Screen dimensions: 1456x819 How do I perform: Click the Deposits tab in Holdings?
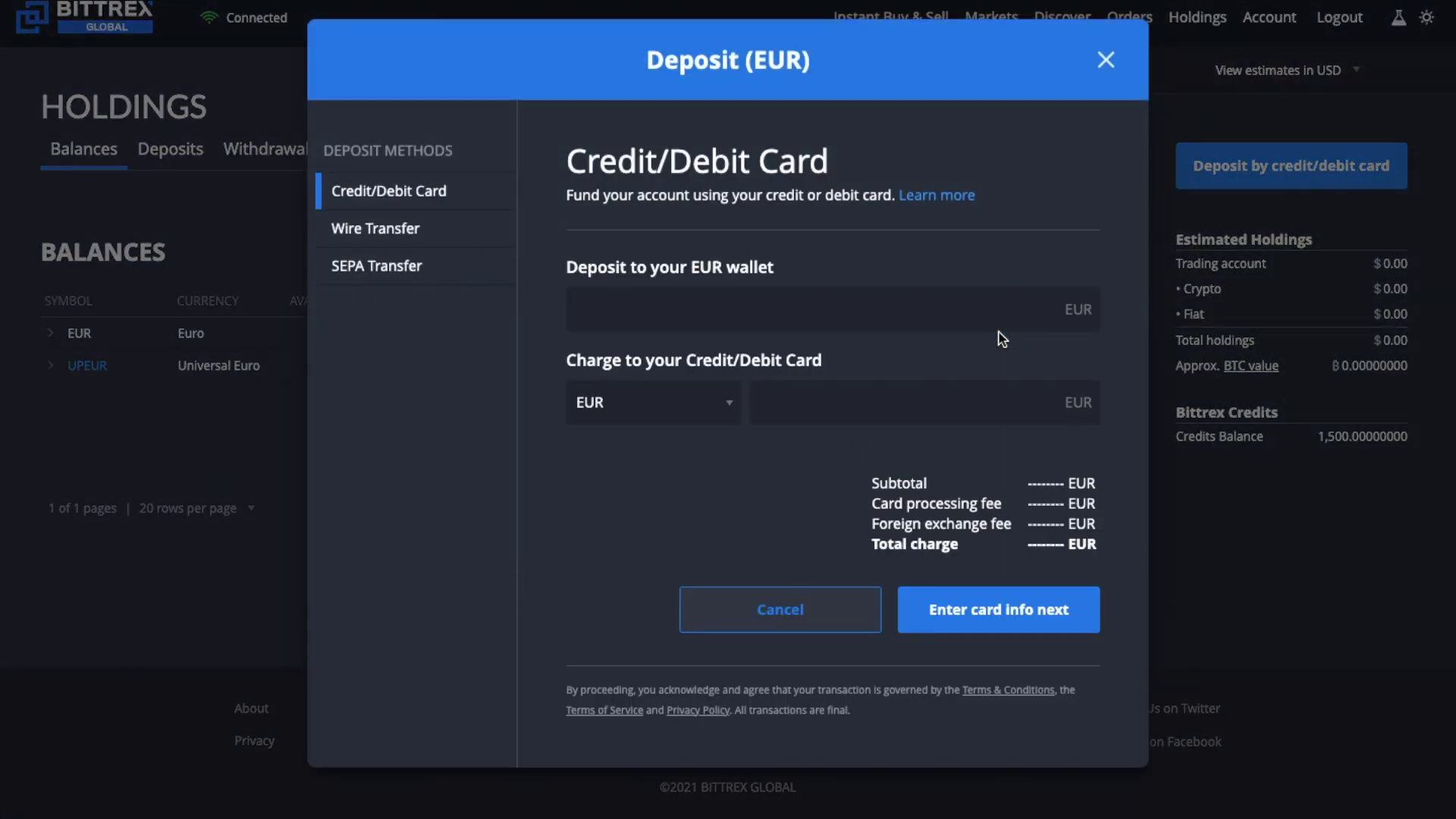[170, 150]
